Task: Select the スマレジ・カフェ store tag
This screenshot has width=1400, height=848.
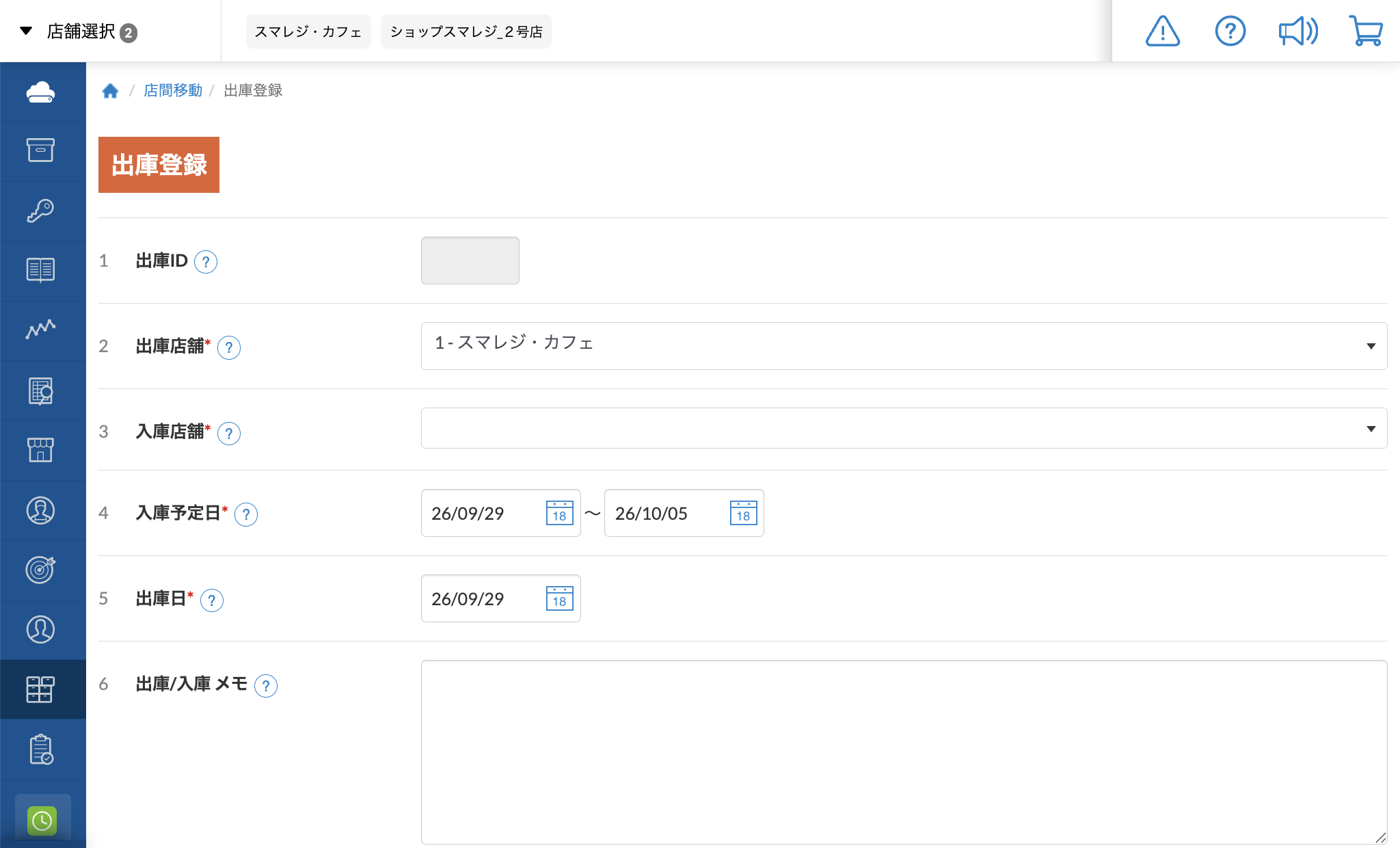Action: (x=308, y=31)
